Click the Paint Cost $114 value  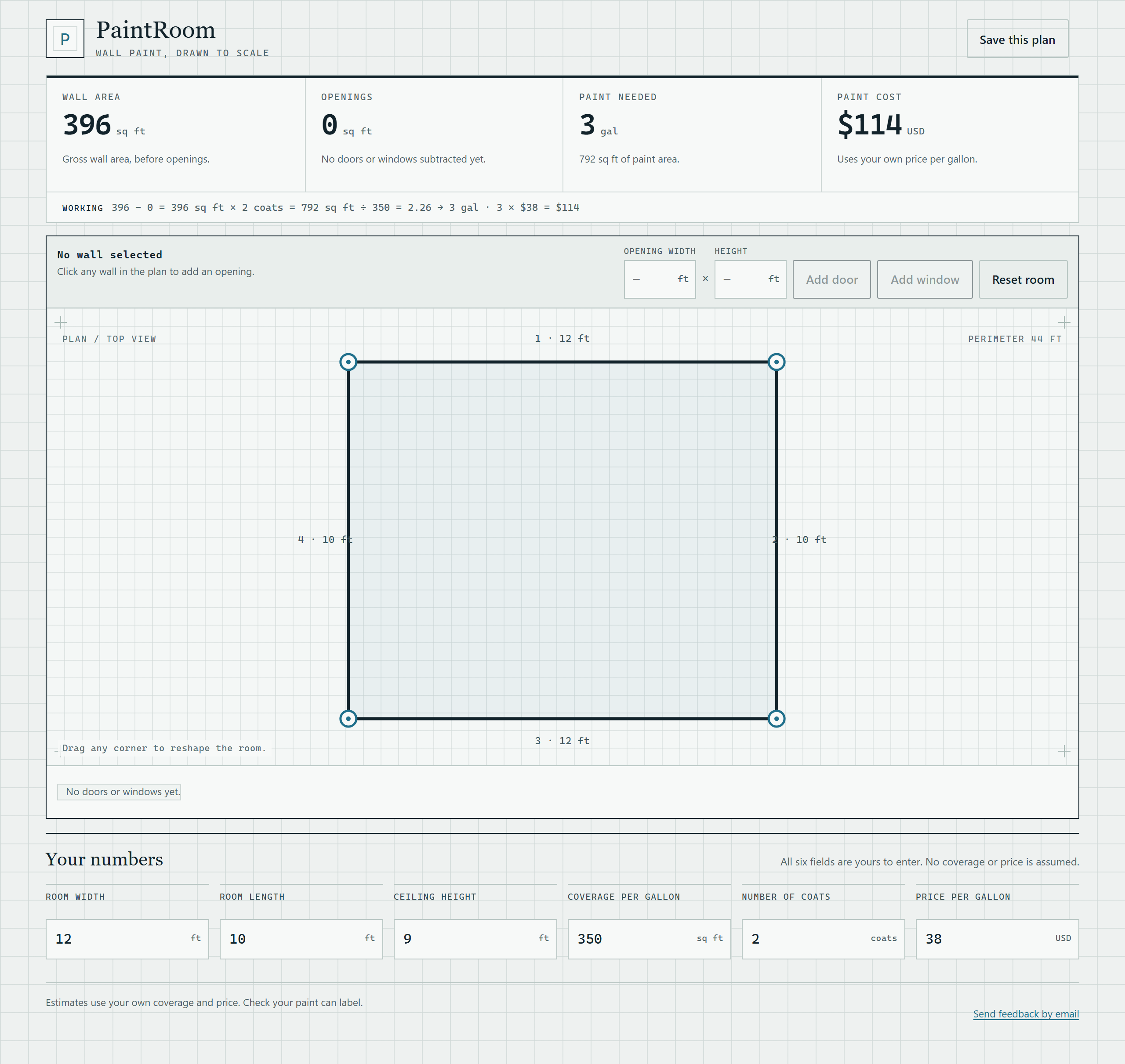[x=881, y=125]
